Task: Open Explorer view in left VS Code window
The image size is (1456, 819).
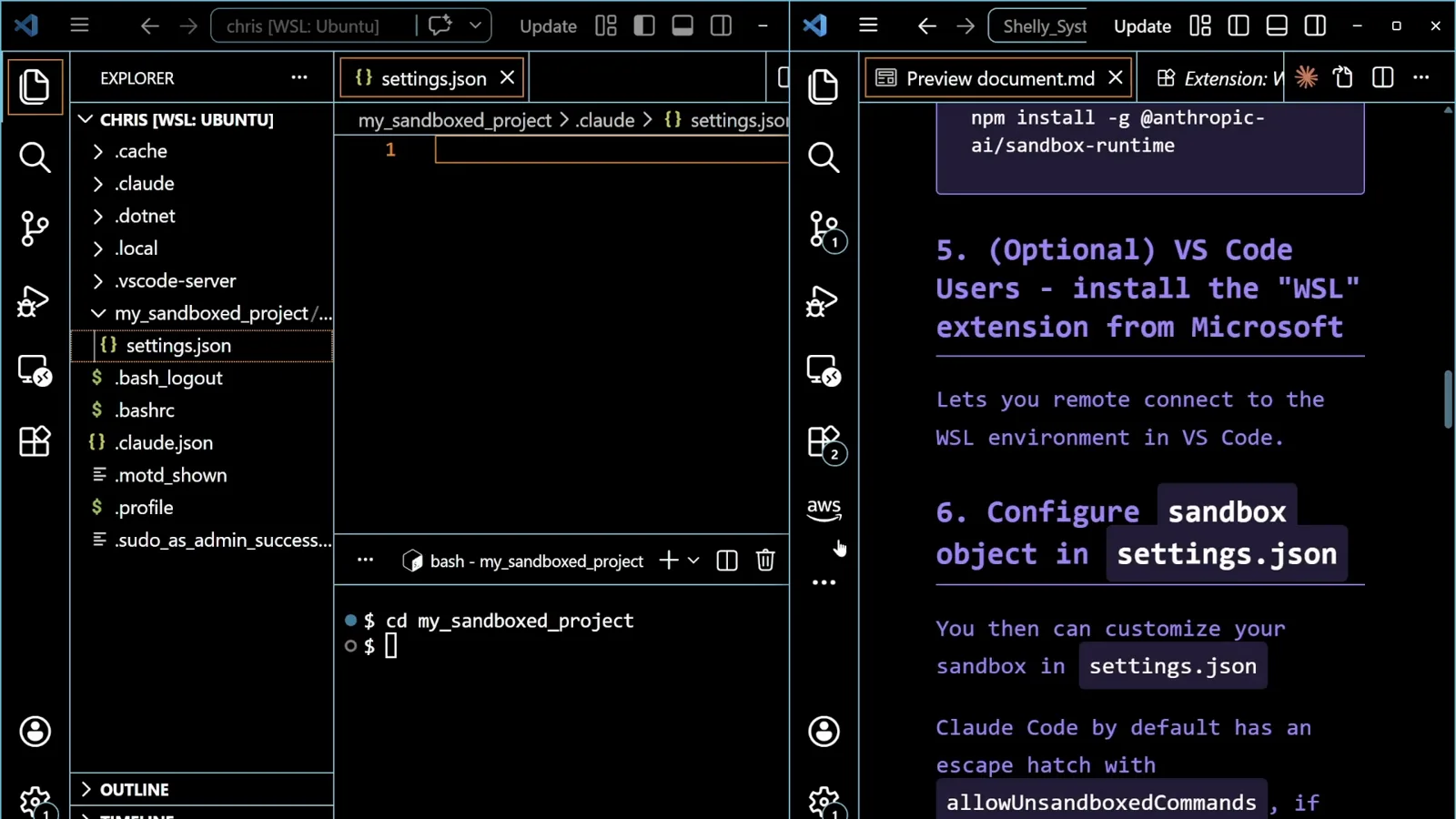Action: [x=35, y=86]
